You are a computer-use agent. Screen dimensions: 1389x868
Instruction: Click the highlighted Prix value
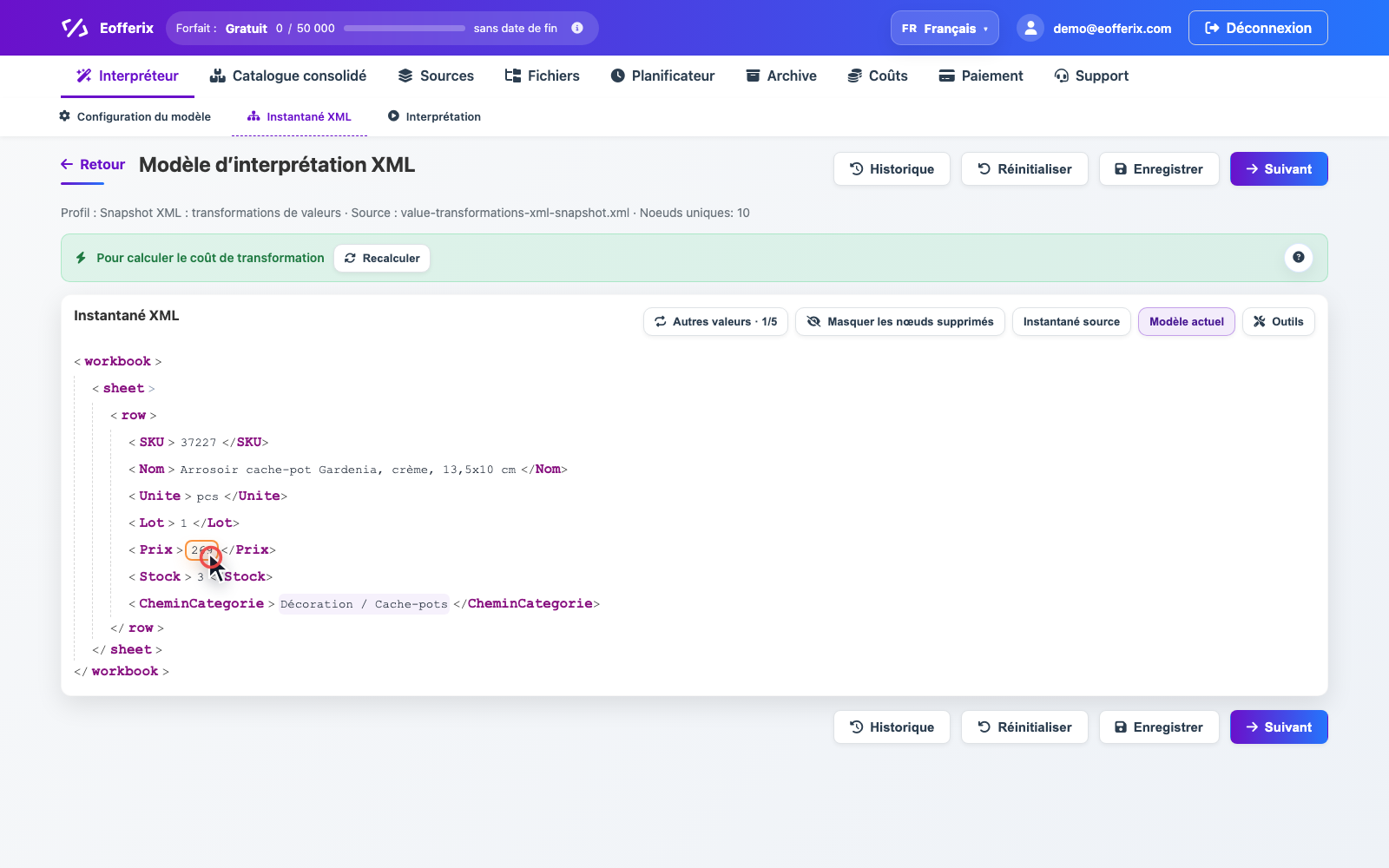coord(201,550)
